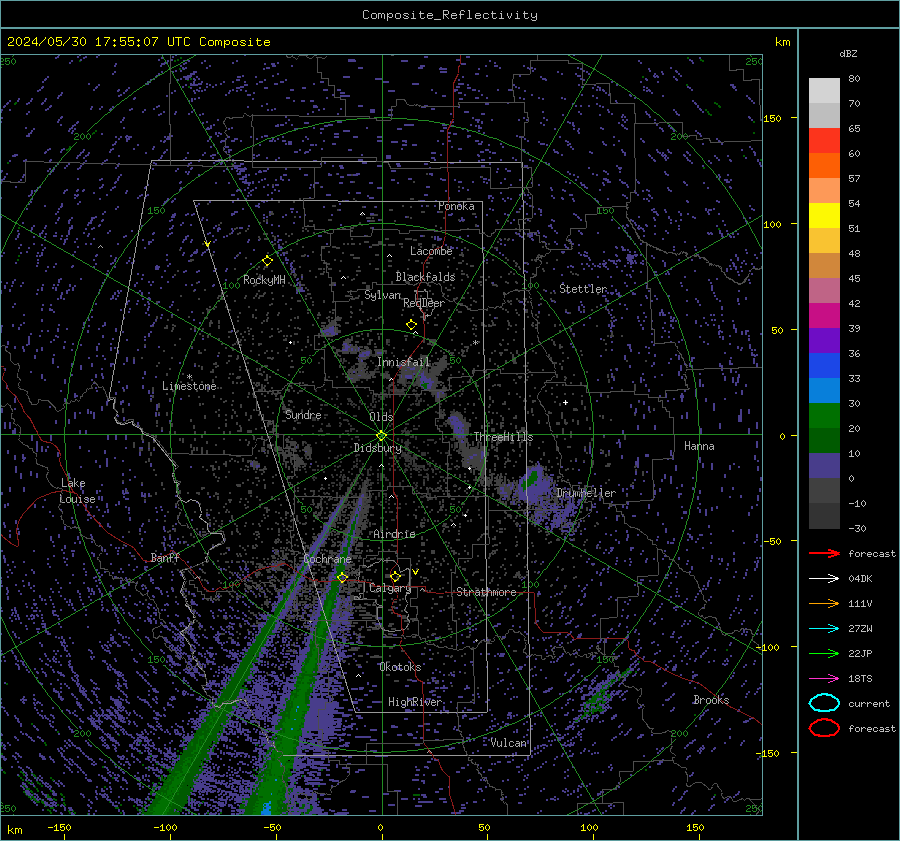Screen dimensions: 900x841
Task: Pick the magenta swatch on dBZ scale
Action: [824, 315]
